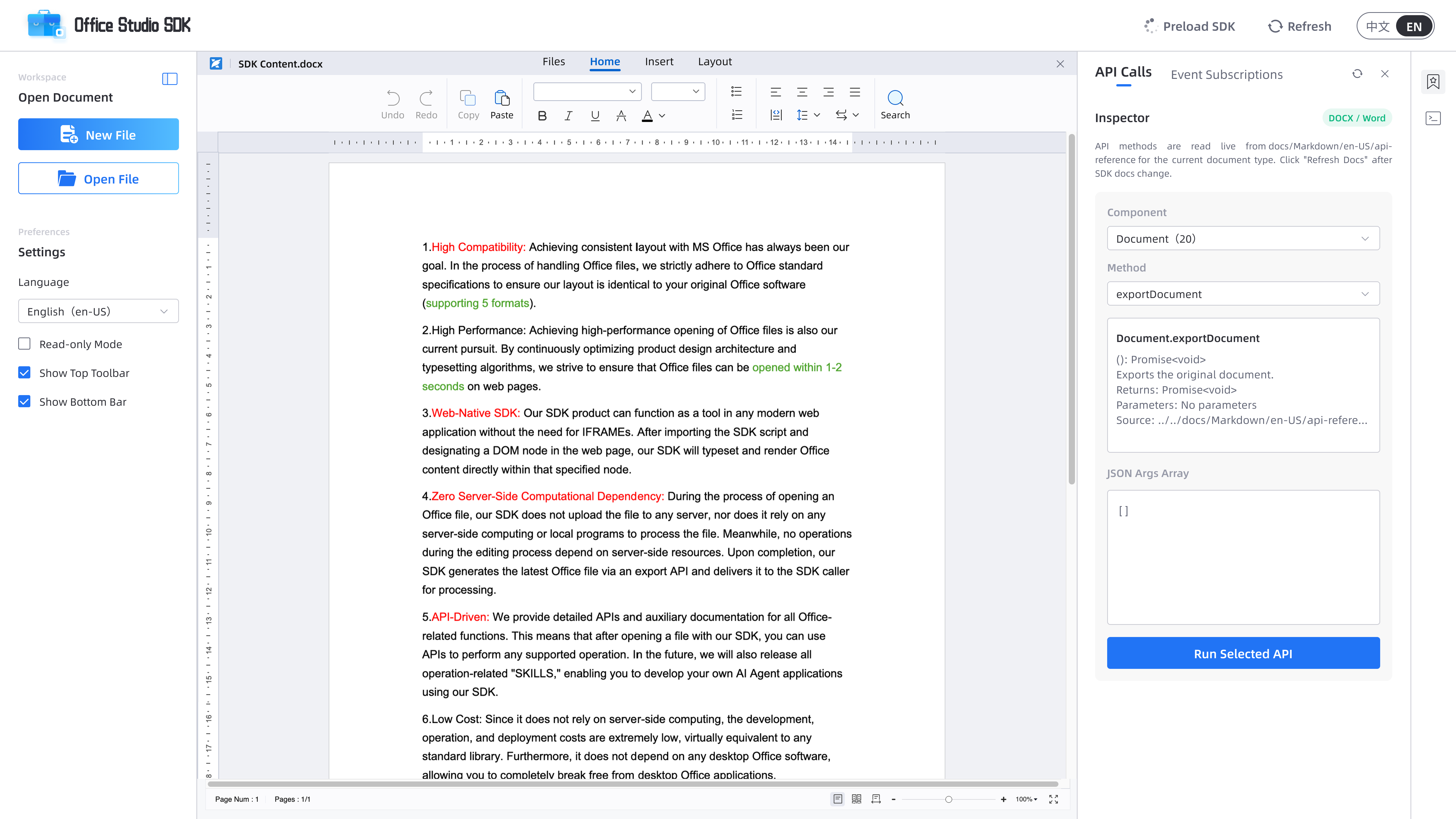Align text right
1456x819 pixels.
pyautogui.click(x=829, y=92)
